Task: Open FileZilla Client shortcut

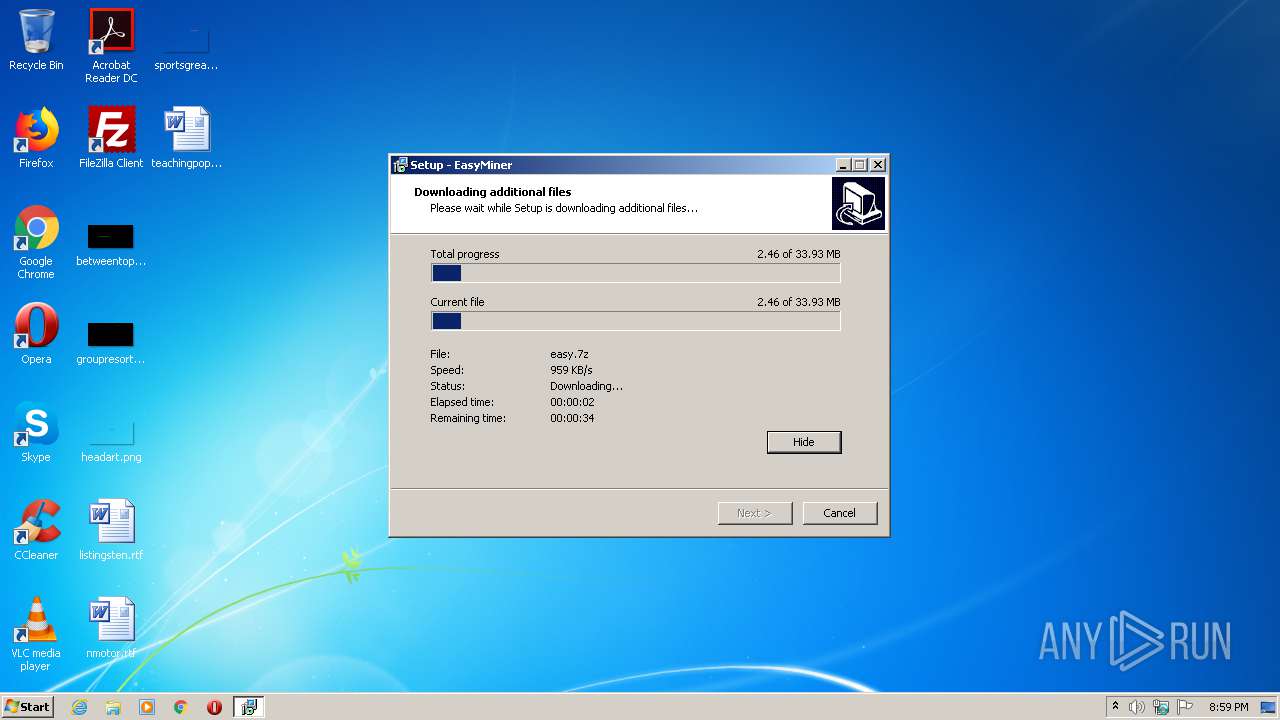Action: (x=111, y=138)
